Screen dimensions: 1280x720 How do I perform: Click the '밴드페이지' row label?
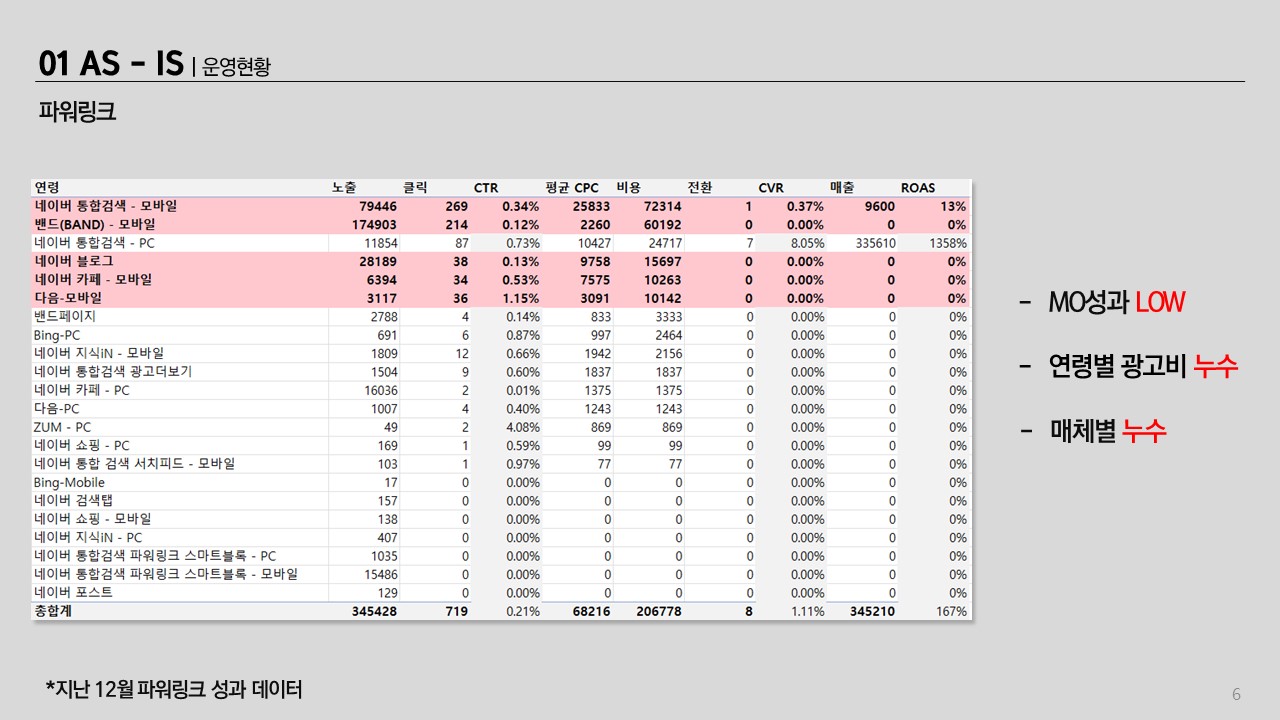point(65,316)
